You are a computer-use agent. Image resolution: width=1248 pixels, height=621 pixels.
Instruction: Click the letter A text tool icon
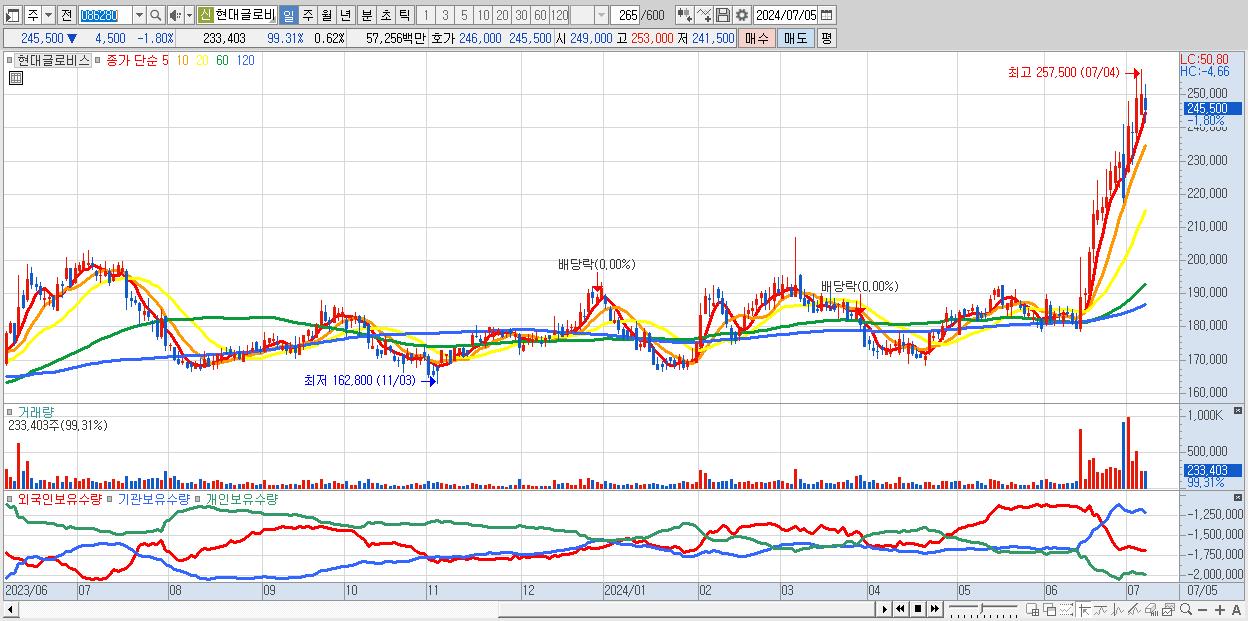coord(1236,610)
